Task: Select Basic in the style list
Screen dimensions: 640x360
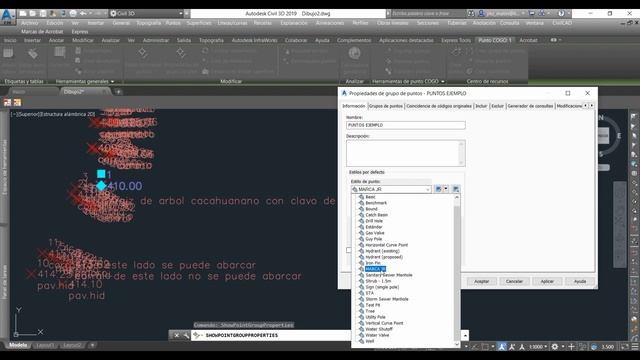Action: 370,197
